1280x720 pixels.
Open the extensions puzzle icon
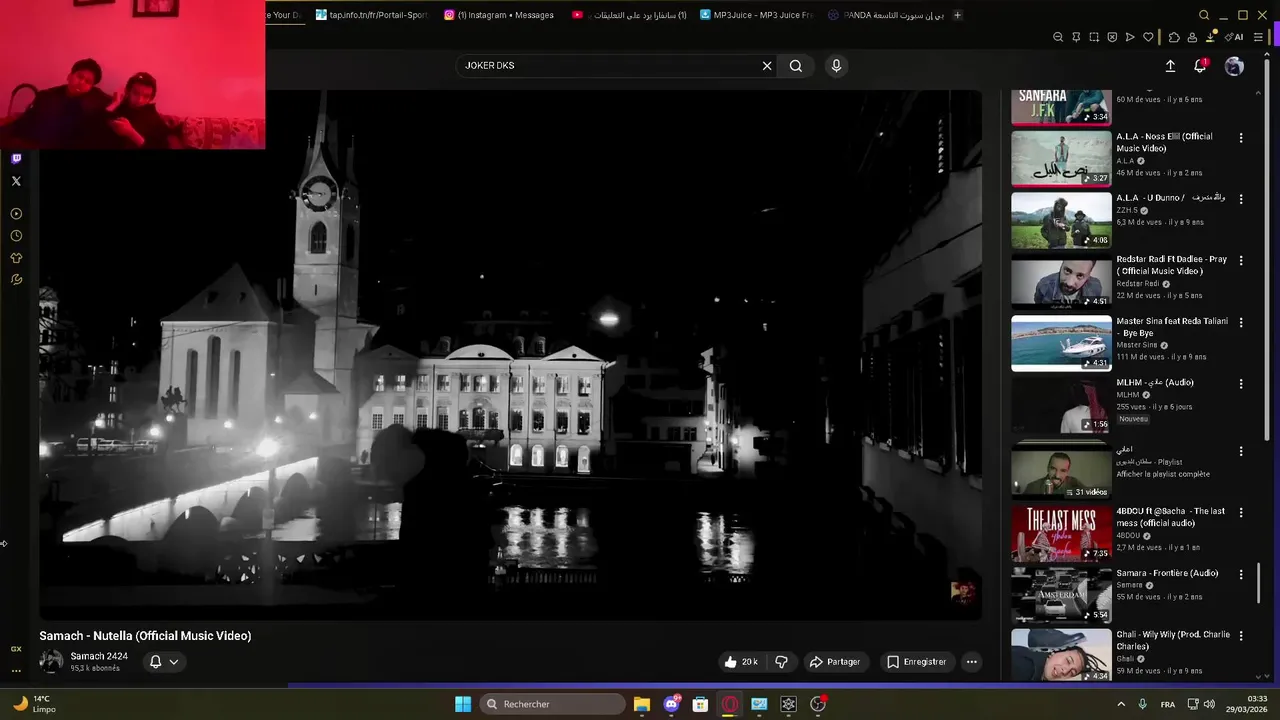coord(1174,37)
